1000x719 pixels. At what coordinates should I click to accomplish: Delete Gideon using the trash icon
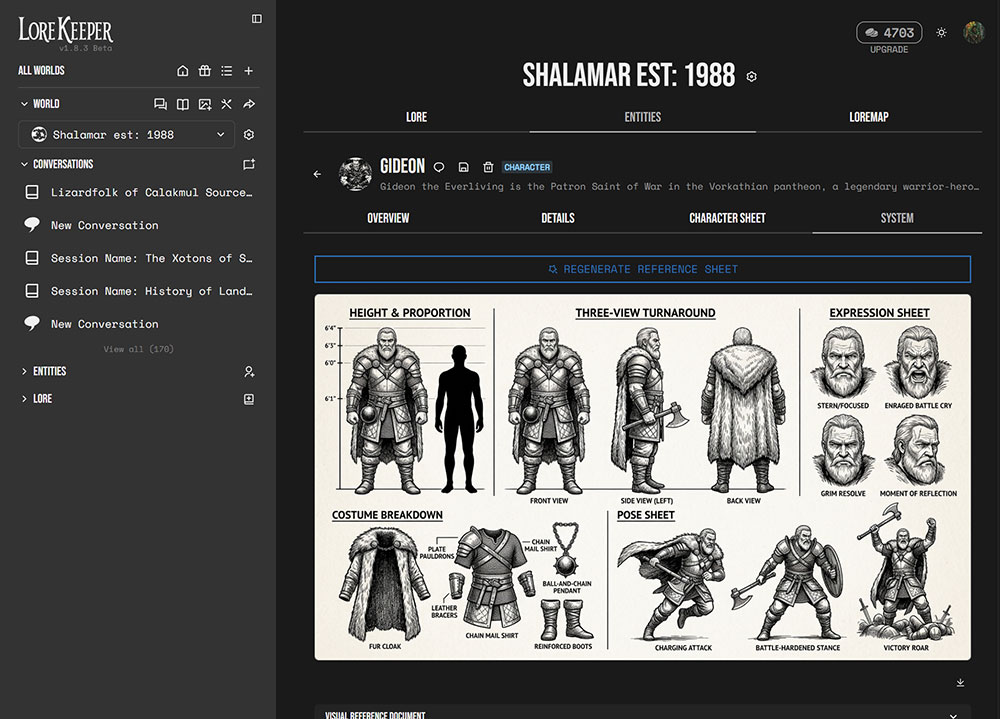487,166
